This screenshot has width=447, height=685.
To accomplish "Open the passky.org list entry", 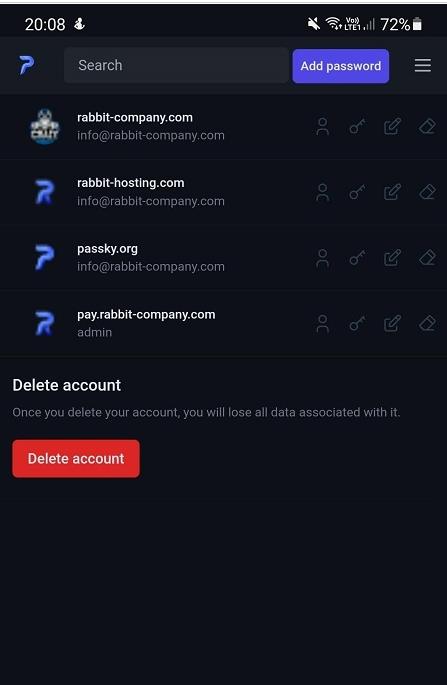I will 223,258.
